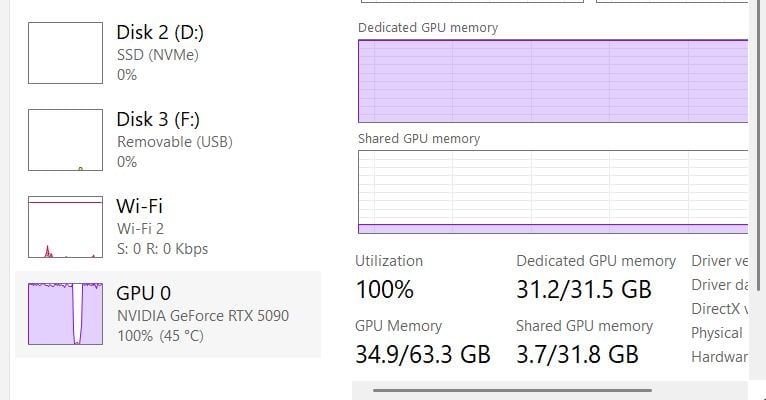
Task: Select the Disk 3 (F:) title text
Action: 159,119
